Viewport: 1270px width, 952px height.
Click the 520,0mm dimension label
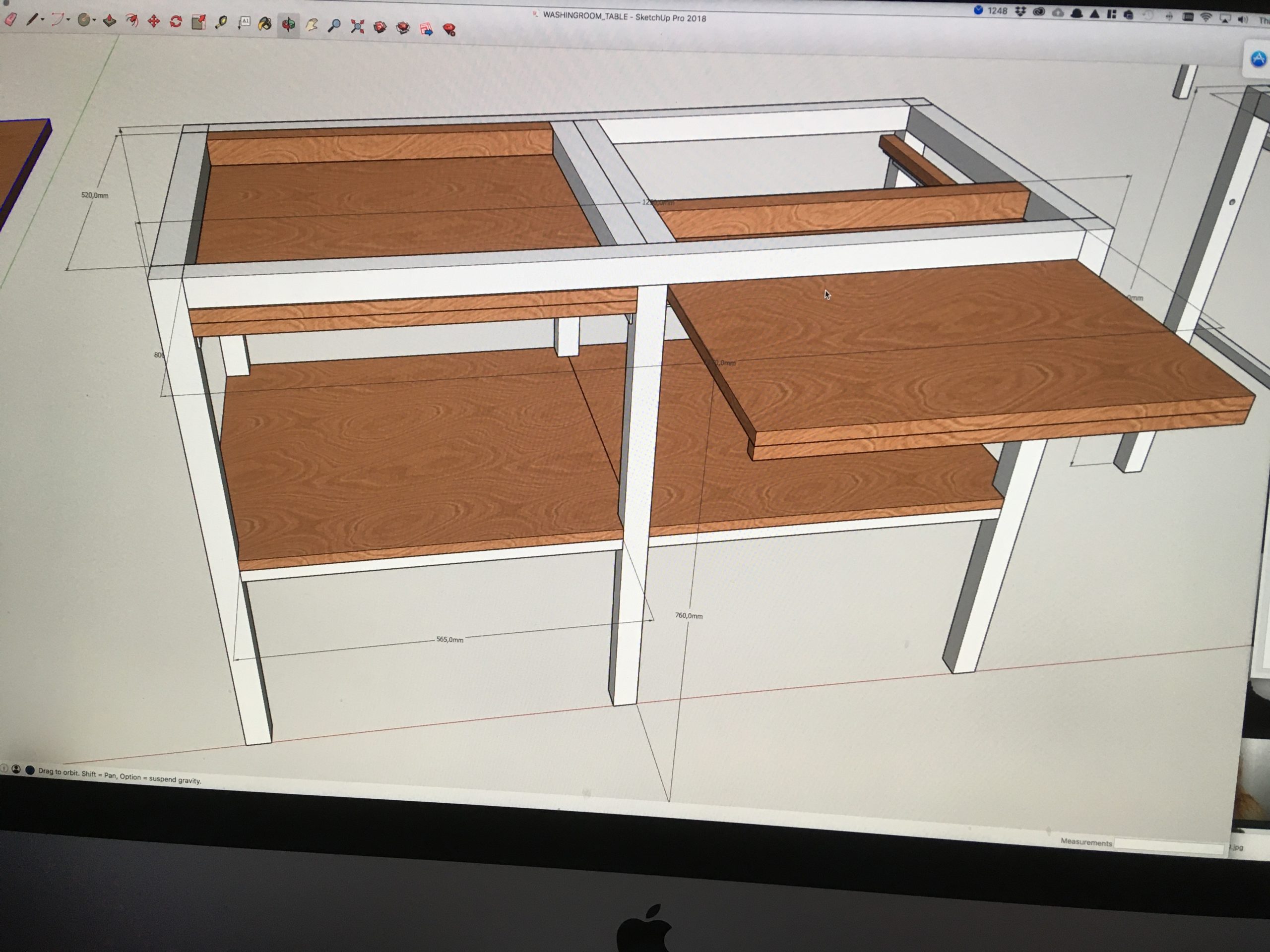point(95,195)
